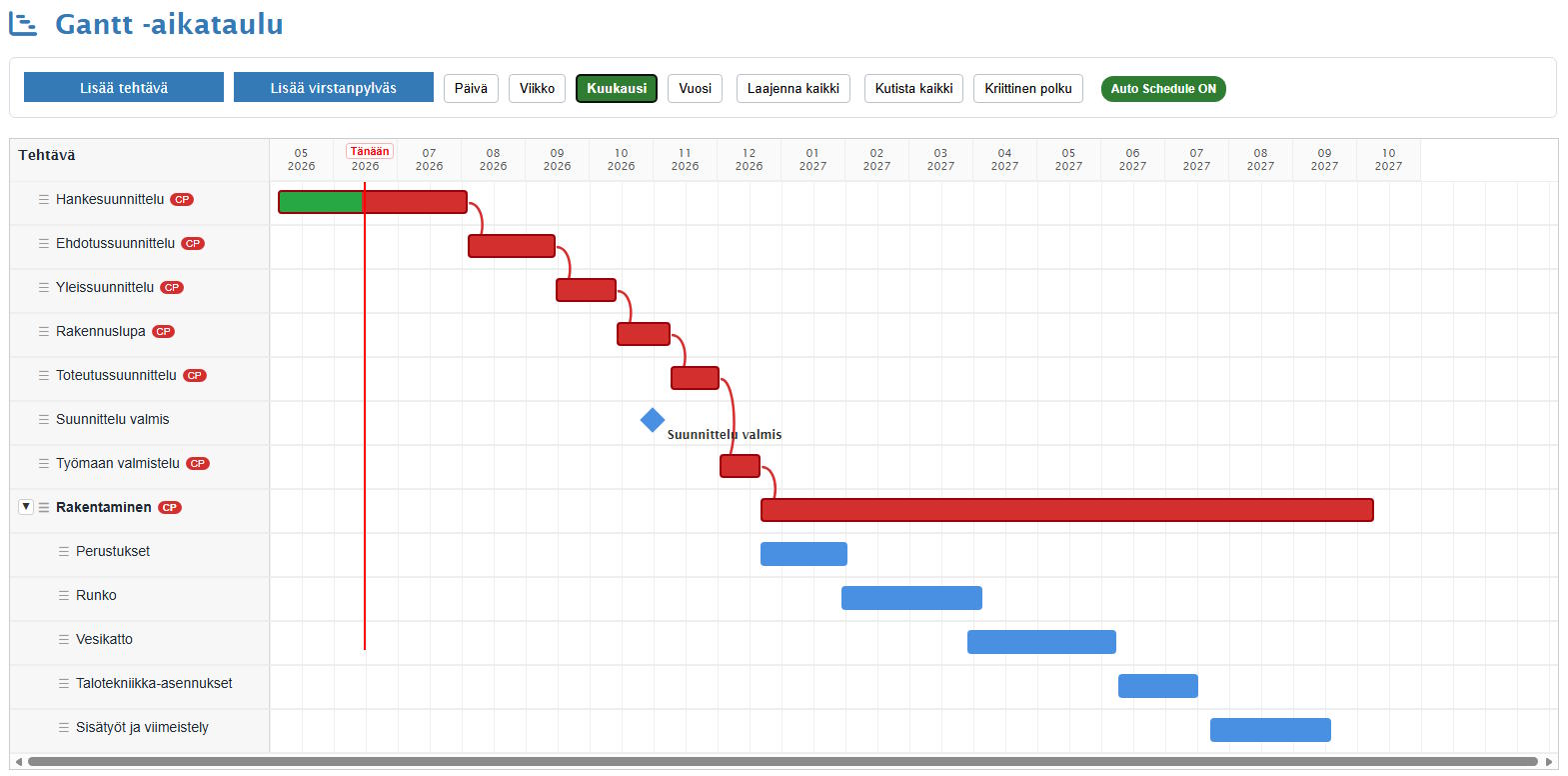Click the Hankesuunnittelu task name
The width and height of the screenshot is (1568, 776).
click(110, 199)
